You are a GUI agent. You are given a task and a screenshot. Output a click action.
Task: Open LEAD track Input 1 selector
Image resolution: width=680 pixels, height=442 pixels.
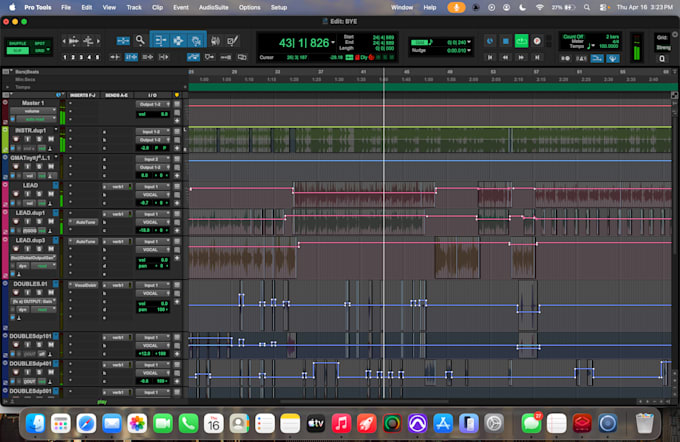click(154, 187)
